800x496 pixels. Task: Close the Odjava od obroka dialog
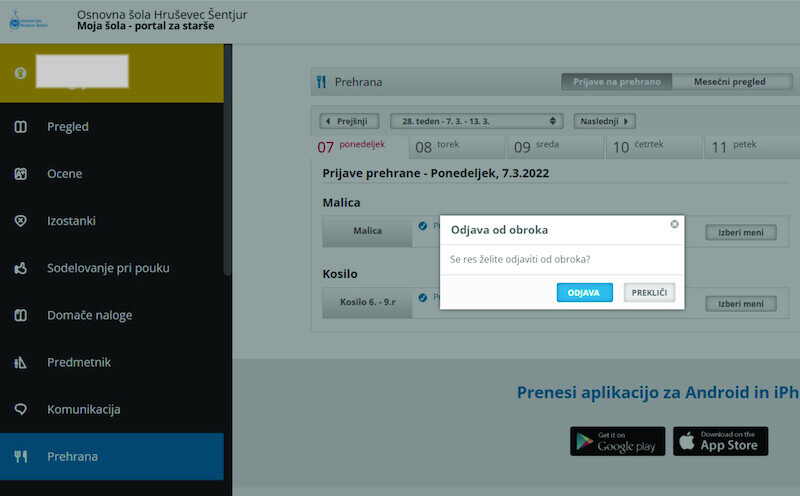pyautogui.click(x=674, y=225)
